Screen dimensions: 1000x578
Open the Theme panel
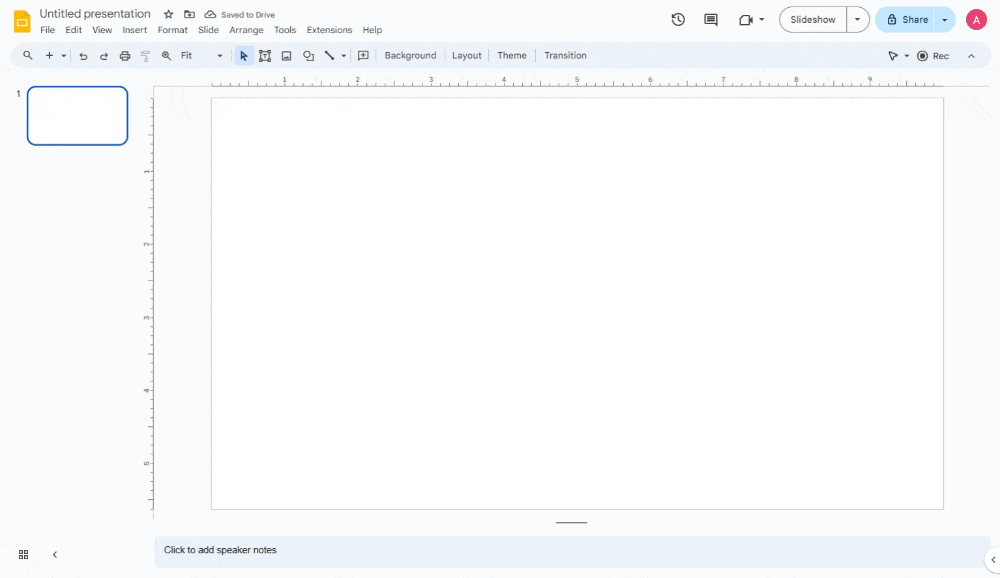pyautogui.click(x=512, y=55)
